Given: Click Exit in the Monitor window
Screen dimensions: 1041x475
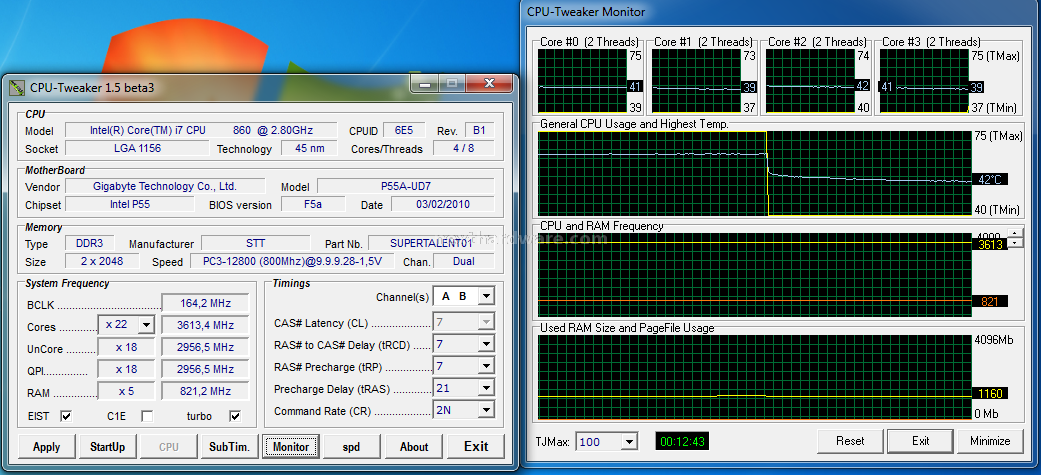Looking at the screenshot, I should coord(920,440).
